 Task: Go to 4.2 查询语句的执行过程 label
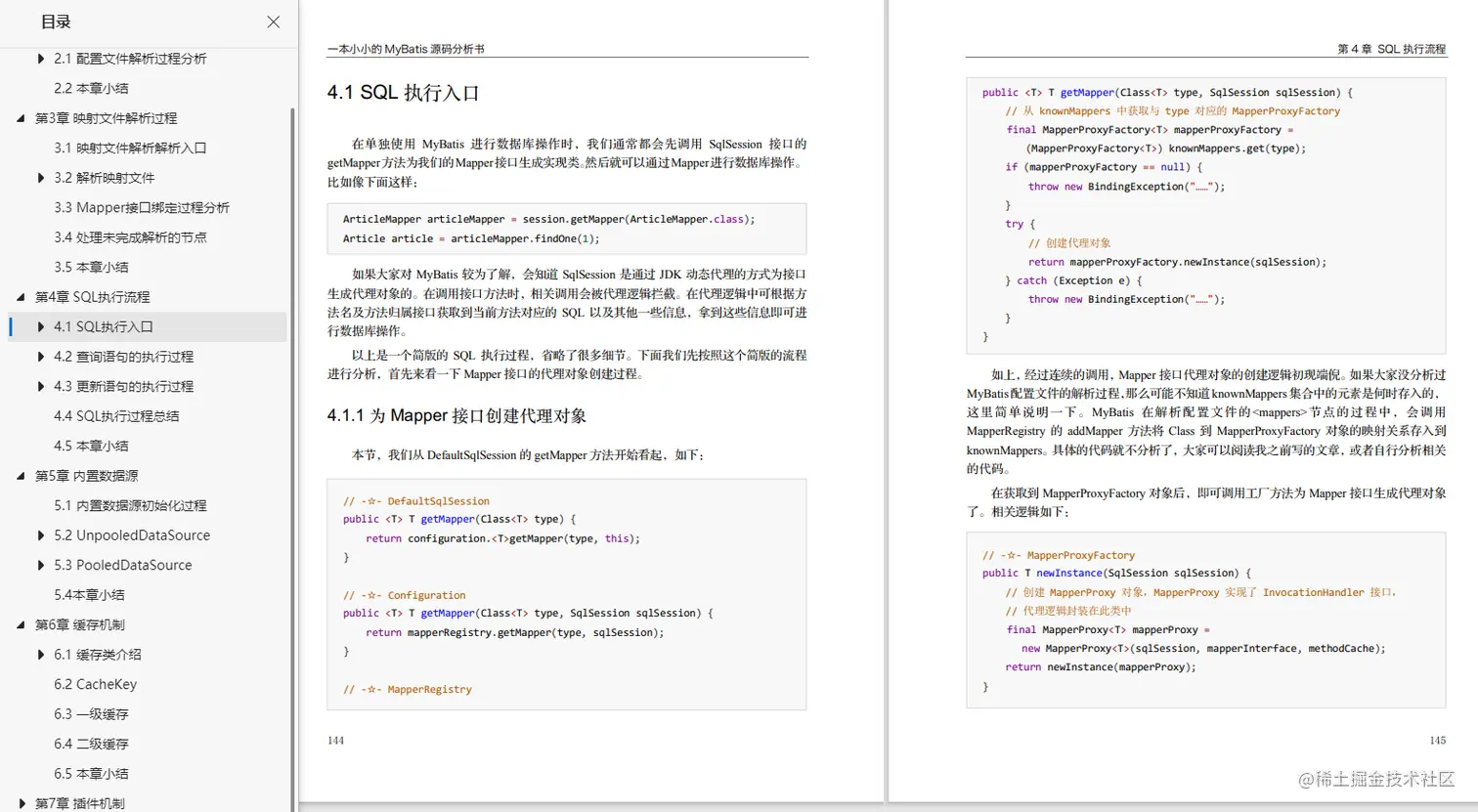pos(123,357)
